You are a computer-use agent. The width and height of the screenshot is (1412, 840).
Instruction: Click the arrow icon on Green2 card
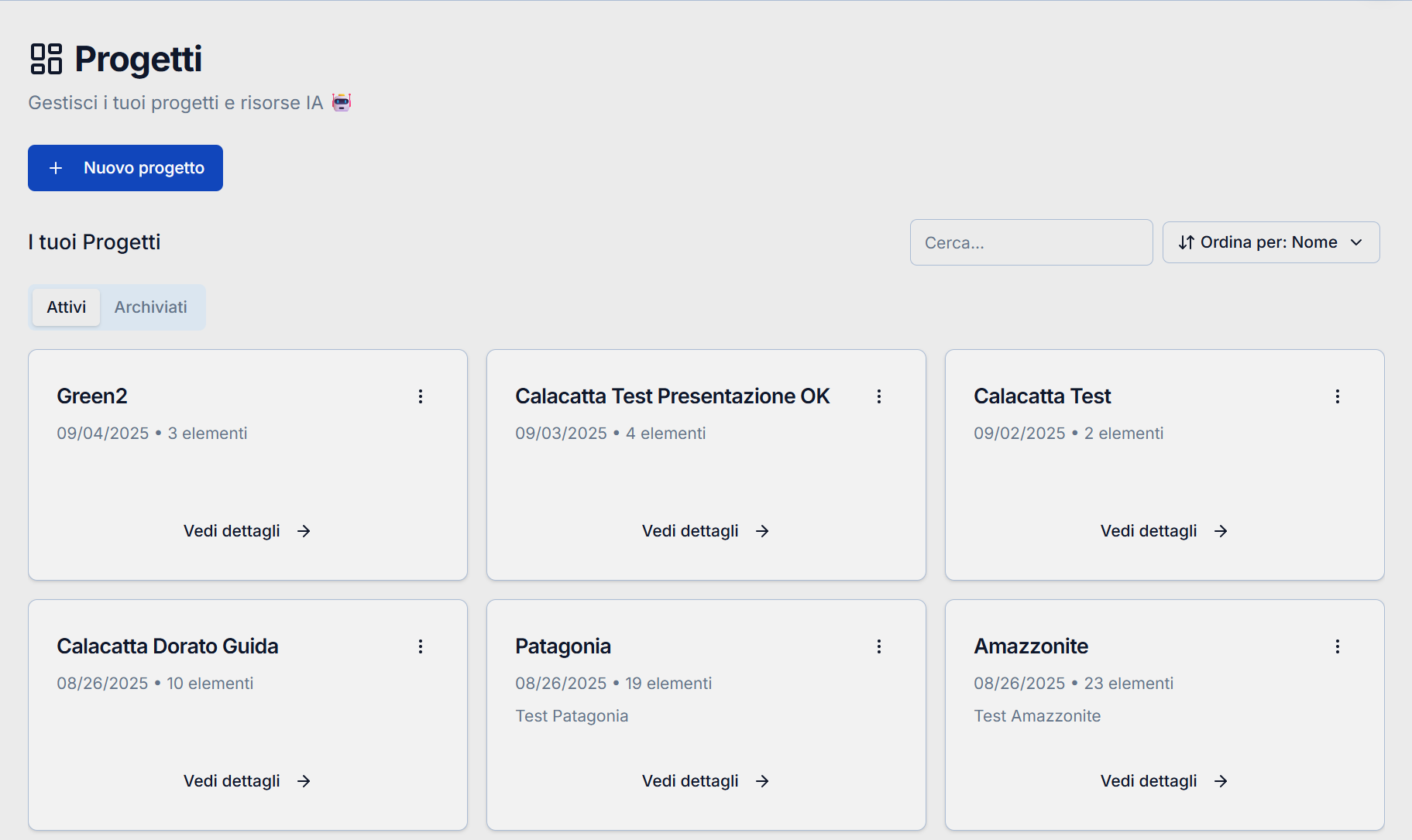[x=304, y=531]
